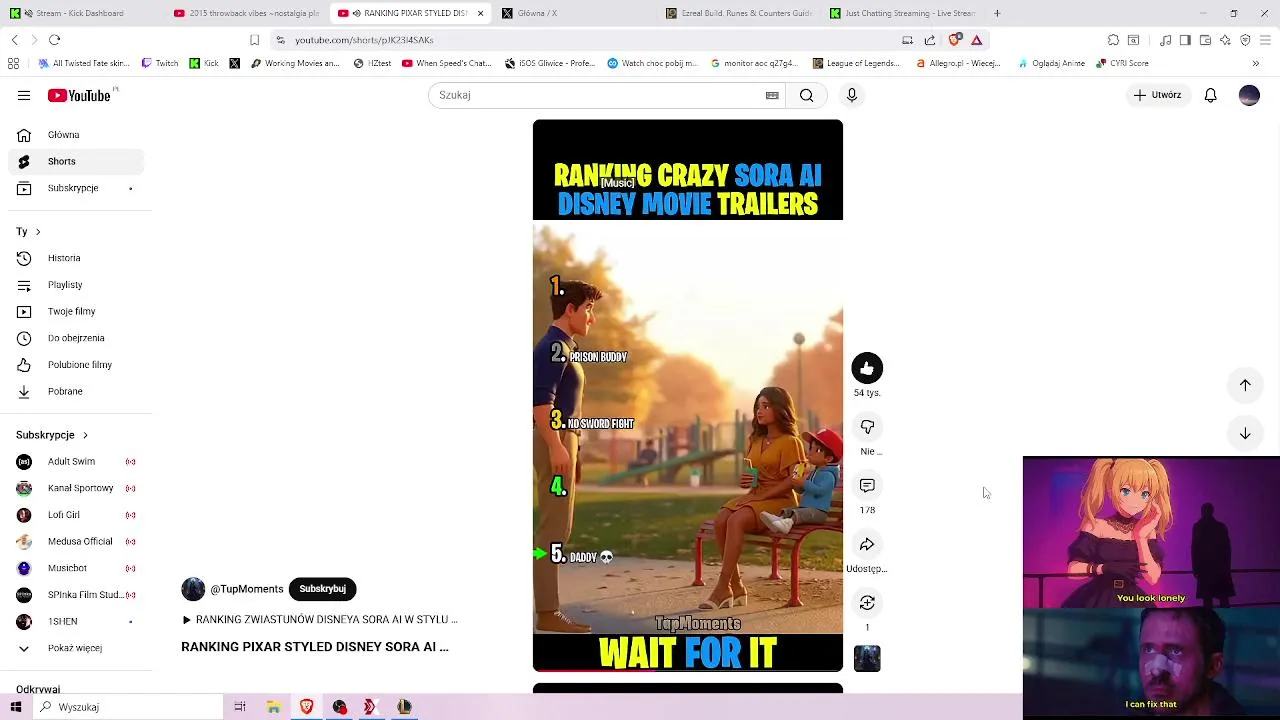Screen dimensions: 1280x720
Task: Go to the next Short
Action: tap(1245, 433)
